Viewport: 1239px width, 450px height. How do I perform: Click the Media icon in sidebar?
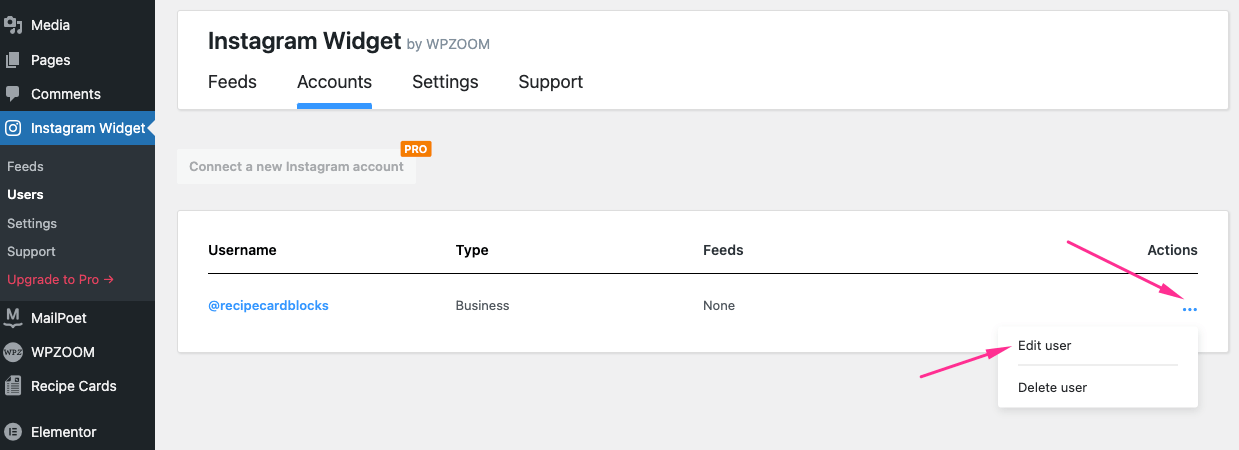point(13,25)
